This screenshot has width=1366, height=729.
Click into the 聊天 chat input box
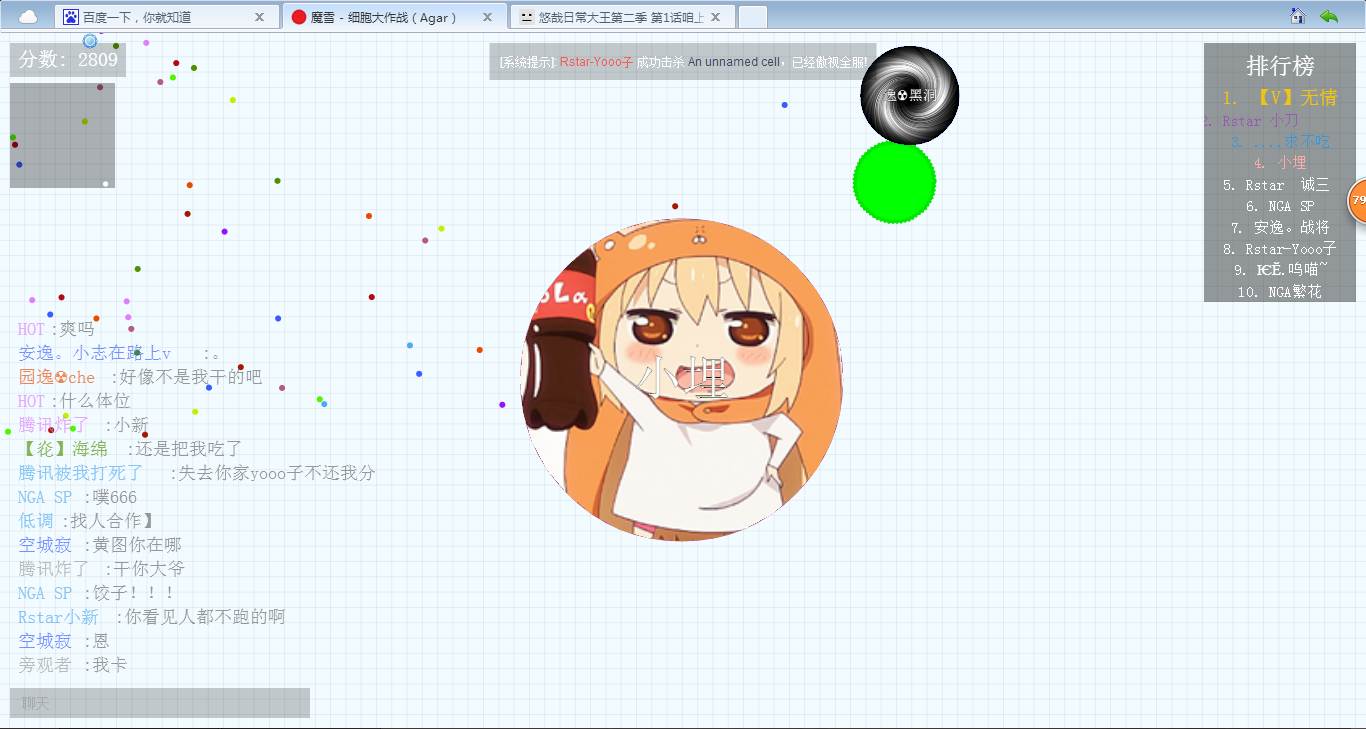(x=160, y=703)
